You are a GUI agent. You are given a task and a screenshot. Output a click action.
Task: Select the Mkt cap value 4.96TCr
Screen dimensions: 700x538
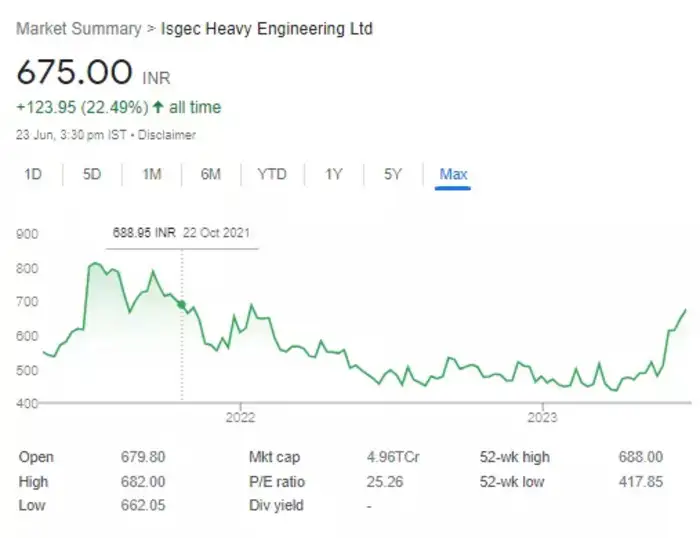393,457
